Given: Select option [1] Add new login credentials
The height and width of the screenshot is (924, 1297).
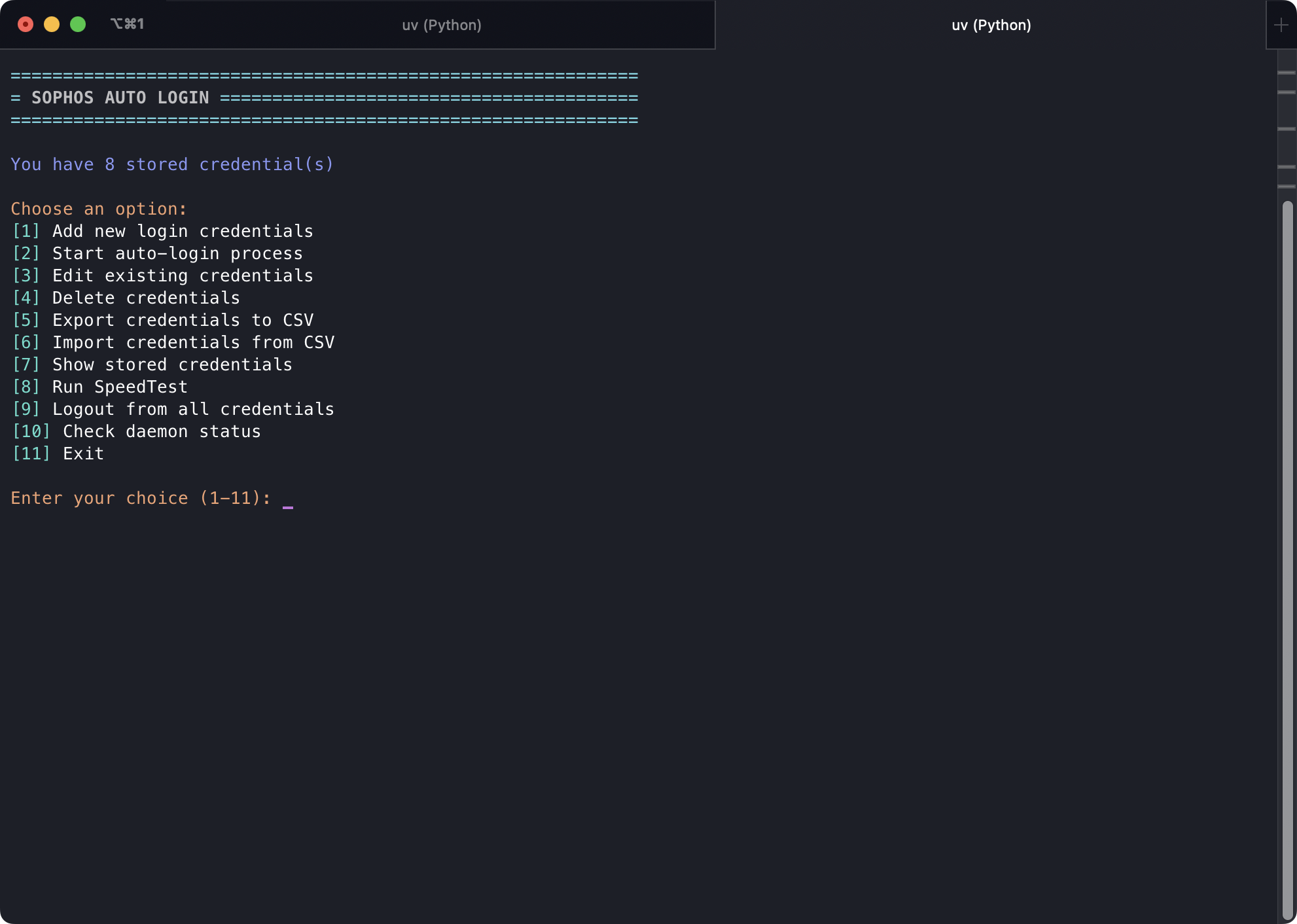Looking at the screenshot, I should click(x=162, y=231).
